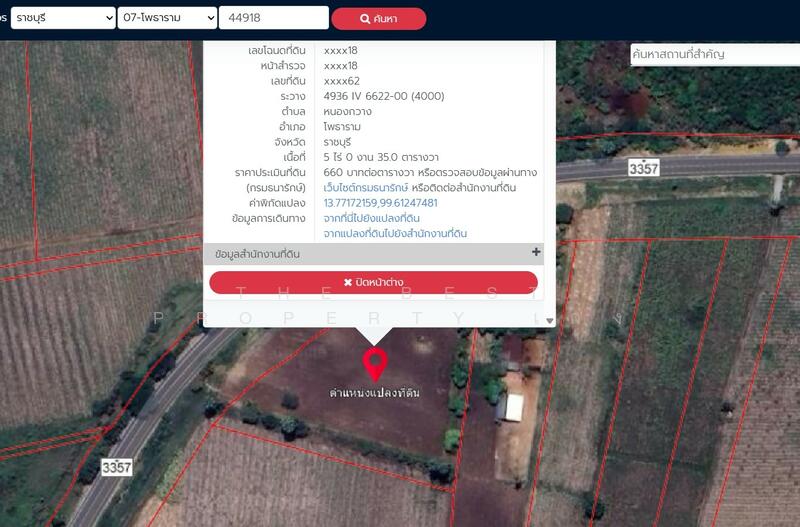The width and height of the screenshot is (800, 527).
Task: Open the เว็บไซต์กรมธนารักษ์ link
Action: pos(366,188)
